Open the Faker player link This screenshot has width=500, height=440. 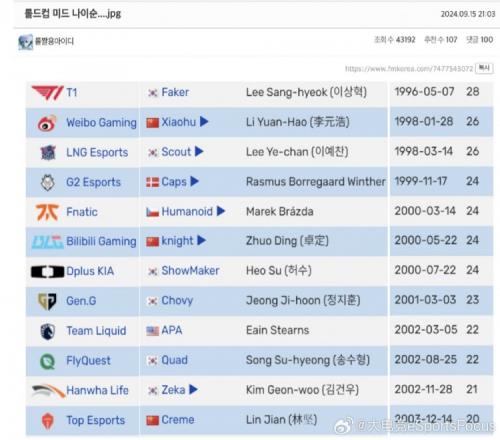click(x=175, y=92)
